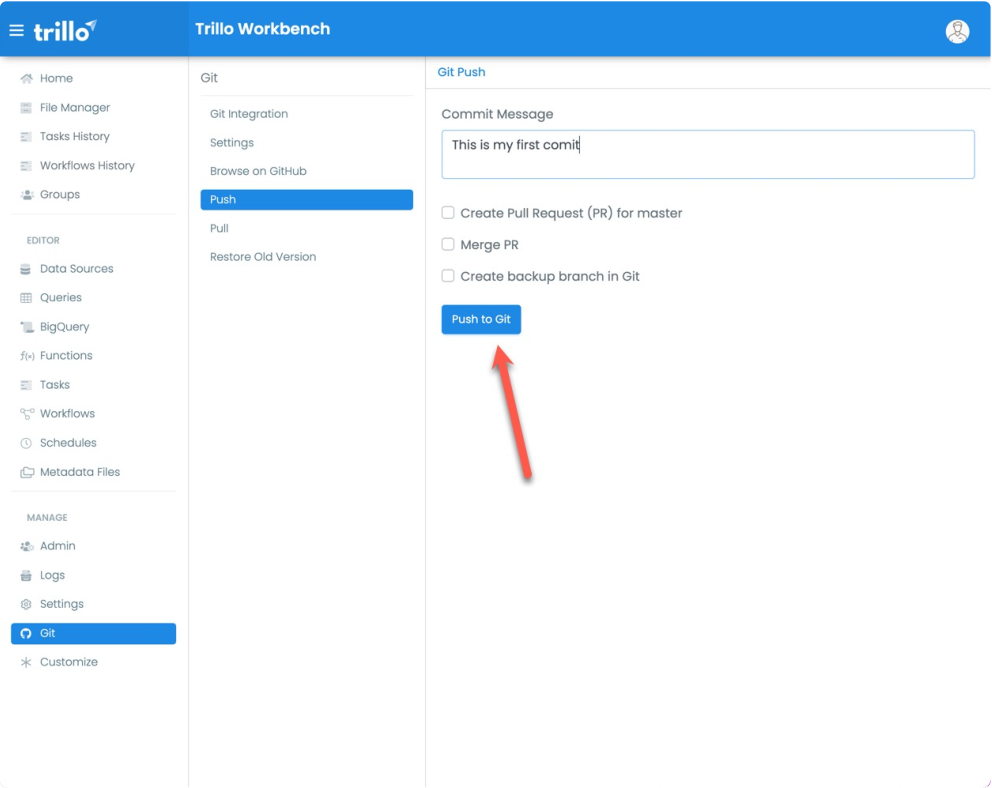Click the Schedules clock icon
992x788 pixels.
[x=26, y=443]
